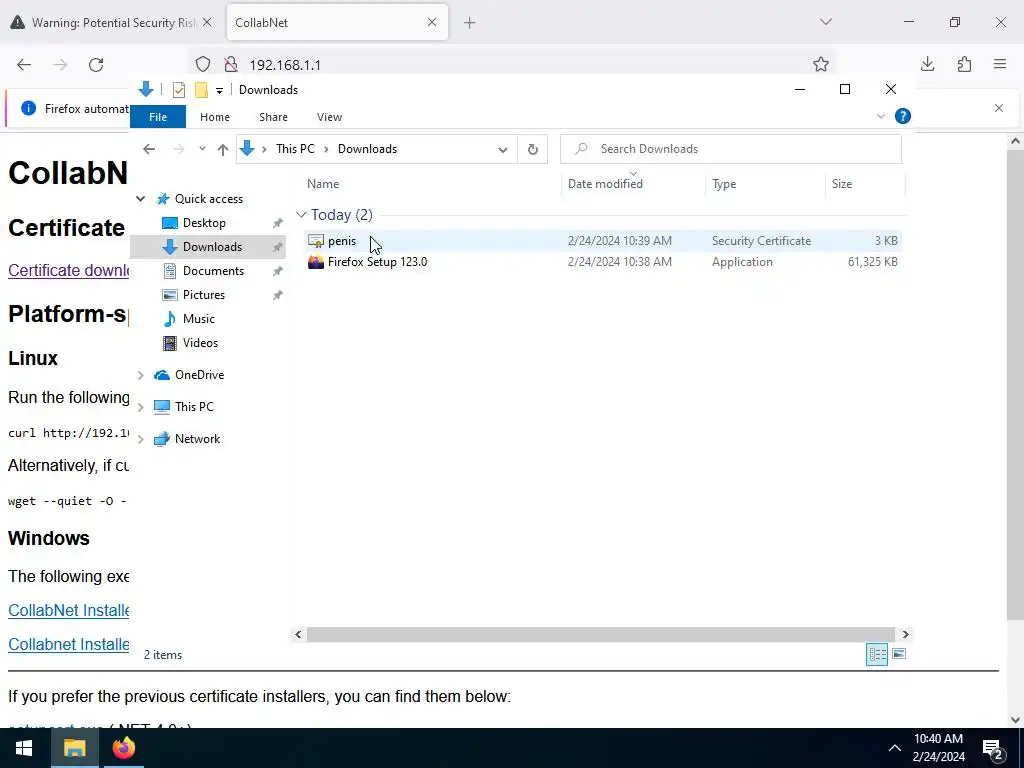Image resolution: width=1024 pixels, height=768 pixels.
Task: Sort by Size column header
Action: [x=842, y=184]
